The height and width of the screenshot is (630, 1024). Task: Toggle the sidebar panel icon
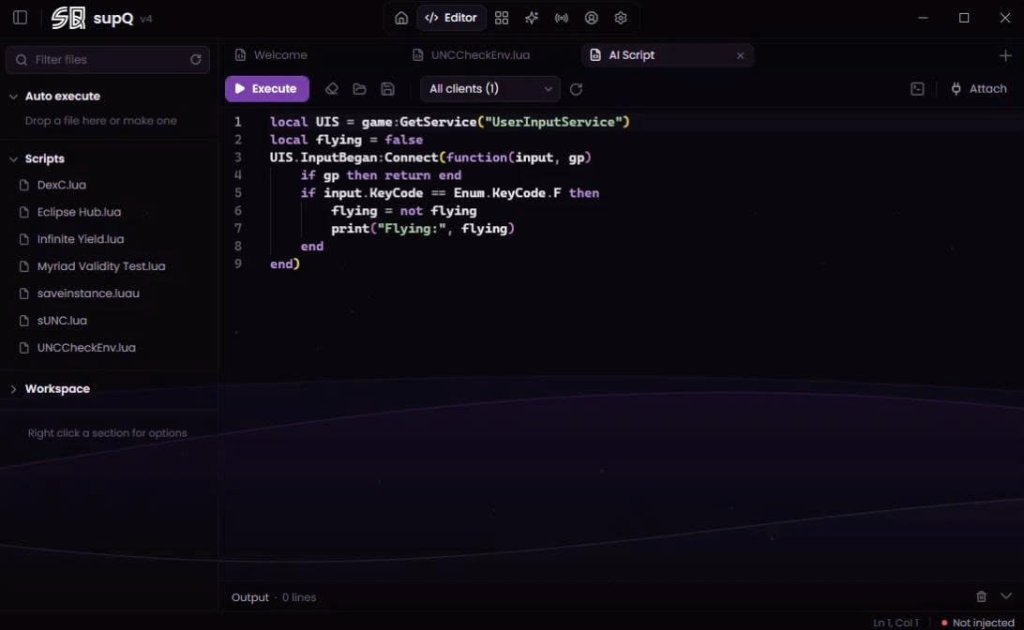coord(20,18)
